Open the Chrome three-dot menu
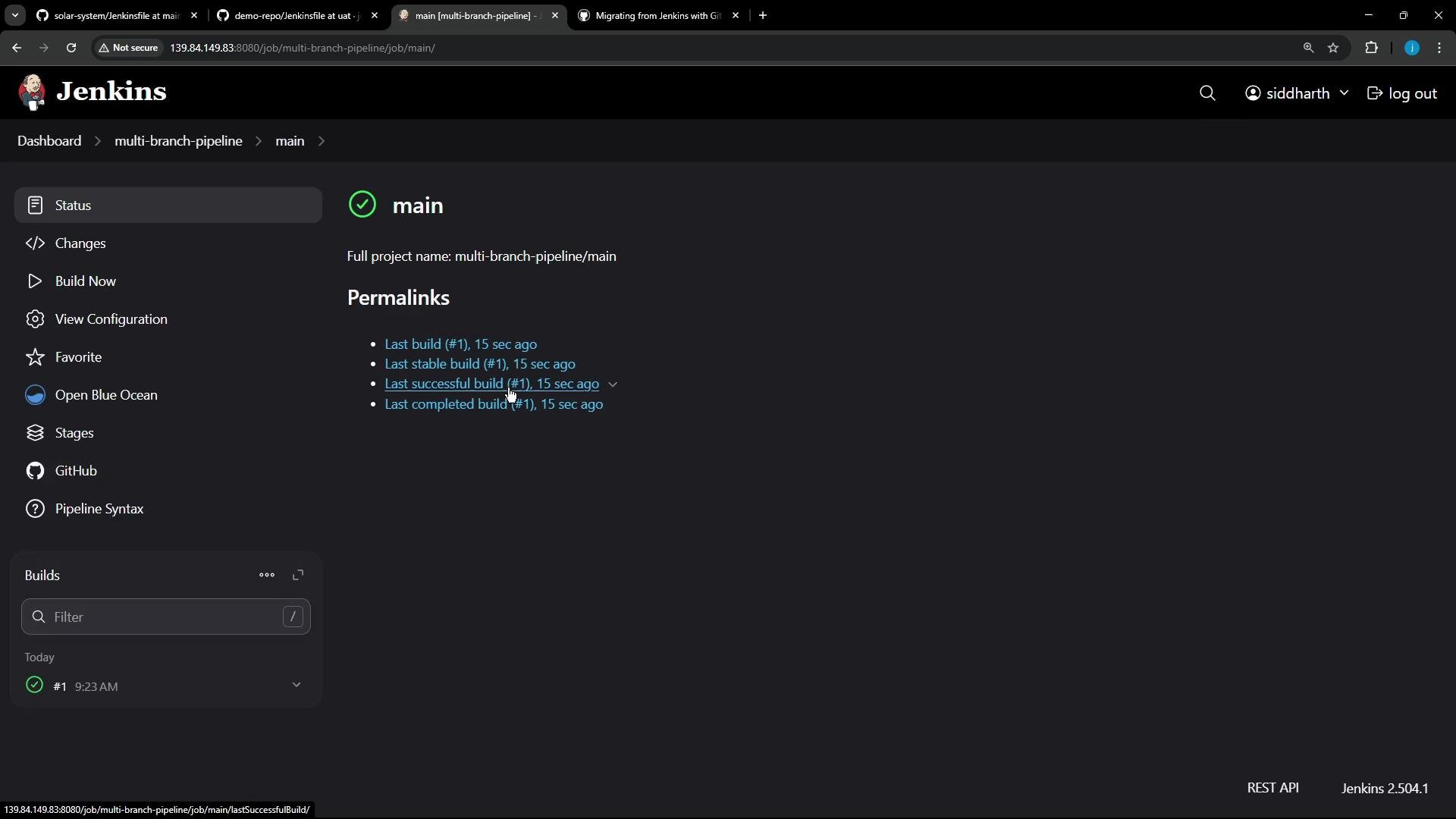 click(x=1439, y=48)
